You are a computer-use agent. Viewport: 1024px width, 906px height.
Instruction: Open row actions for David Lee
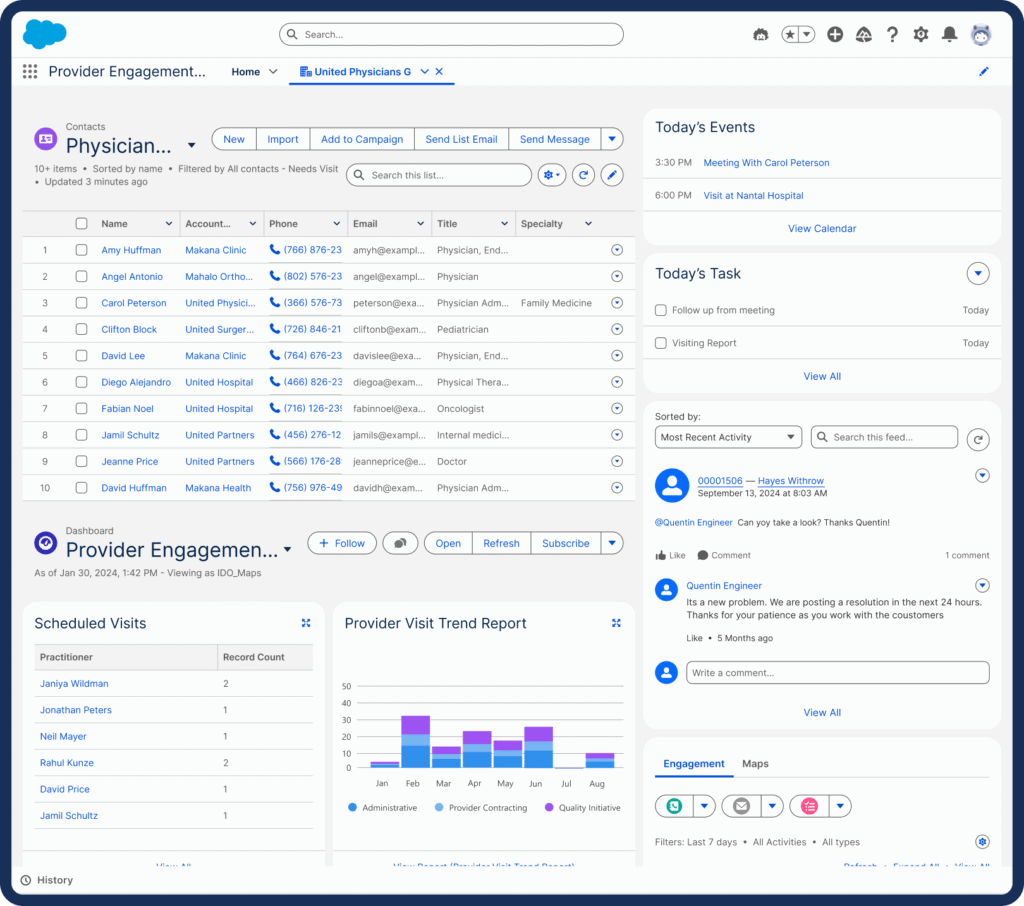(x=616, y=355)
